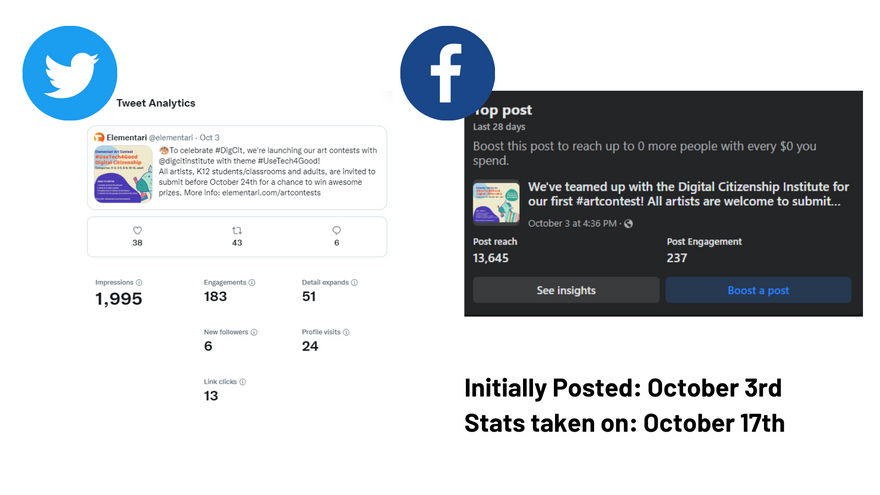Click the Twitter bird logo
The width and height of the screenshot is (880, 495).
pyautogui.click(x=69, y=74)
